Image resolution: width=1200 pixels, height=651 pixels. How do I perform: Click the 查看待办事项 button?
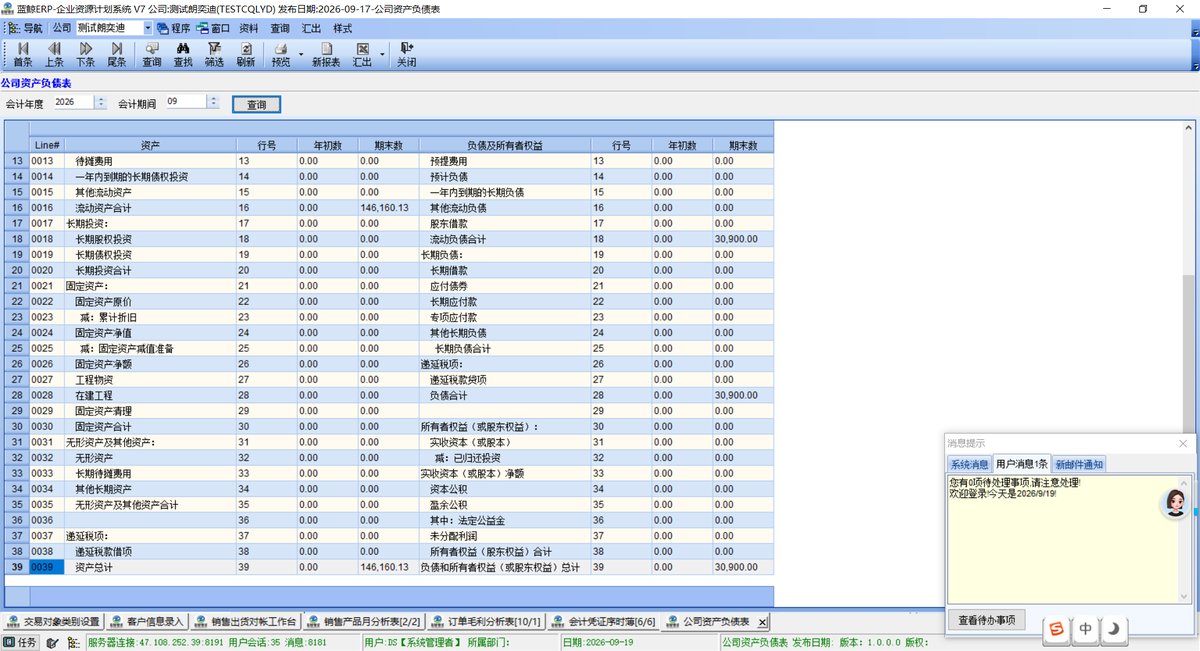click(x=986, y=620)
